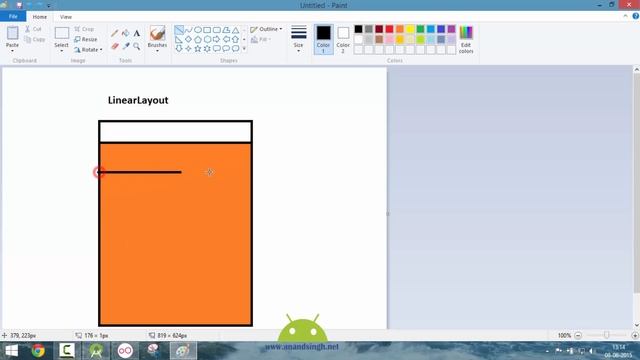Choose the Five-point star shape
The height and width of the screenshot is (360, 640).
coord(198,49)
